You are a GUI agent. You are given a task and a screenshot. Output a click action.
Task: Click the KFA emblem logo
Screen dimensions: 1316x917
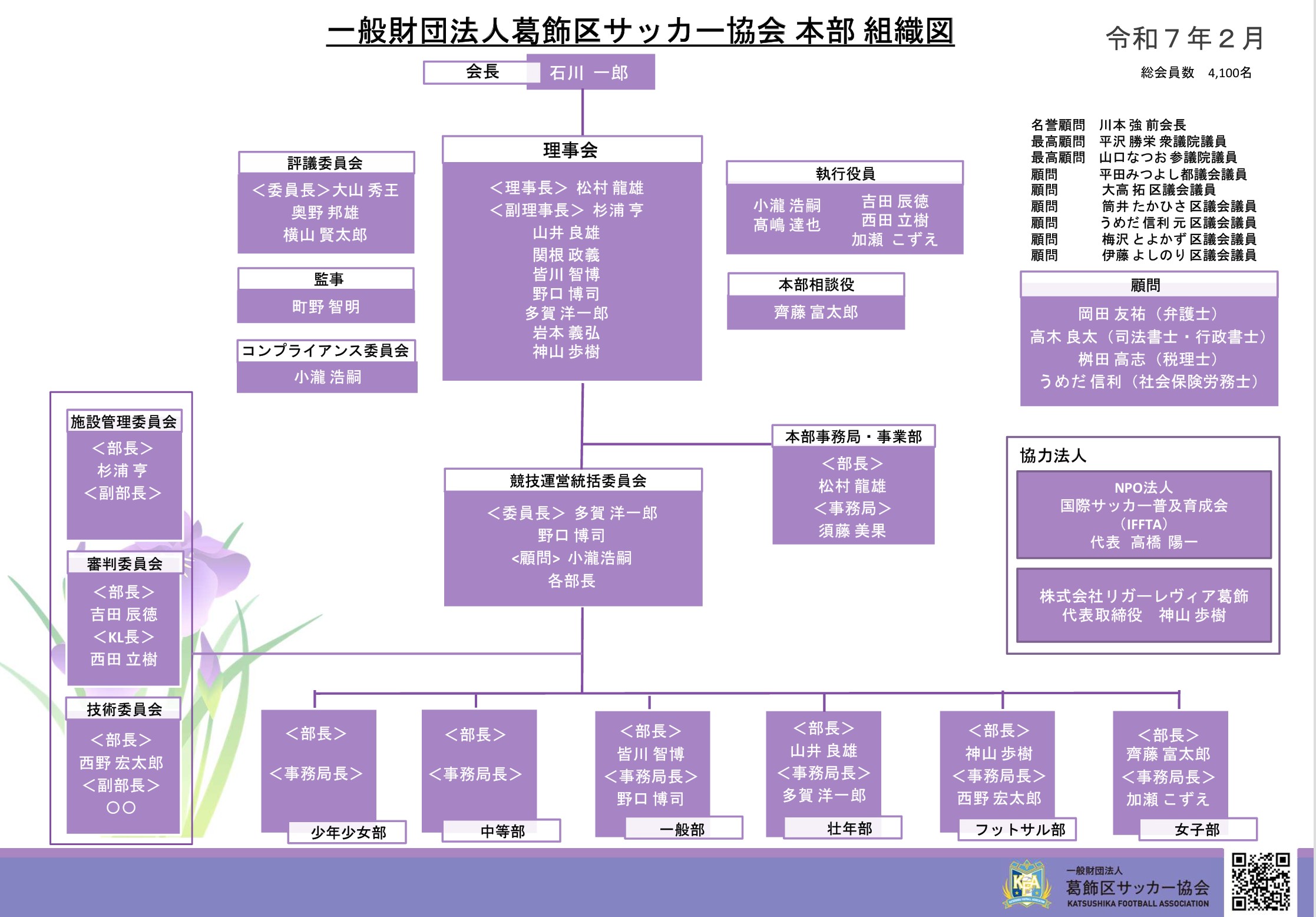[x=1027, y=884]
